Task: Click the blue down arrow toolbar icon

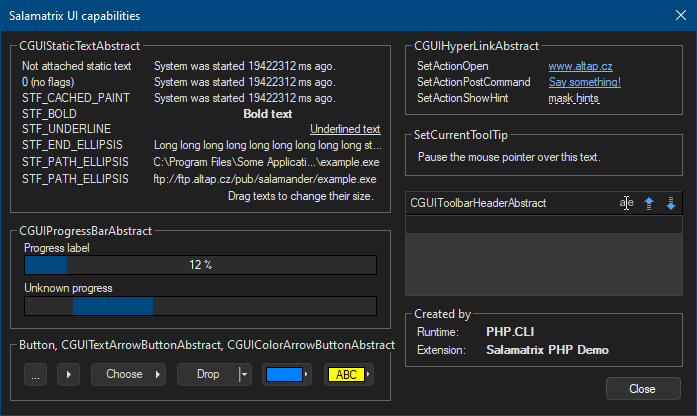Action: (x=671, y=203)
